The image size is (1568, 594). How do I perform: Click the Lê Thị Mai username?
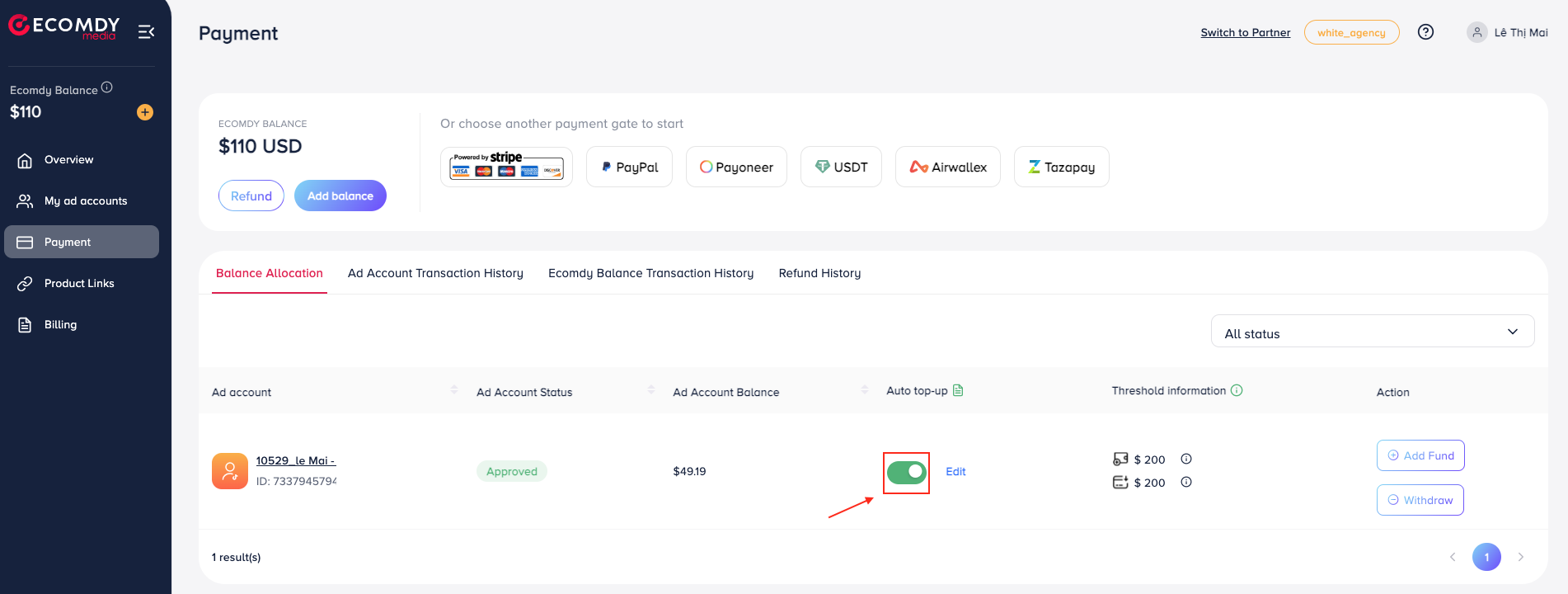(x=1521, y=33)
